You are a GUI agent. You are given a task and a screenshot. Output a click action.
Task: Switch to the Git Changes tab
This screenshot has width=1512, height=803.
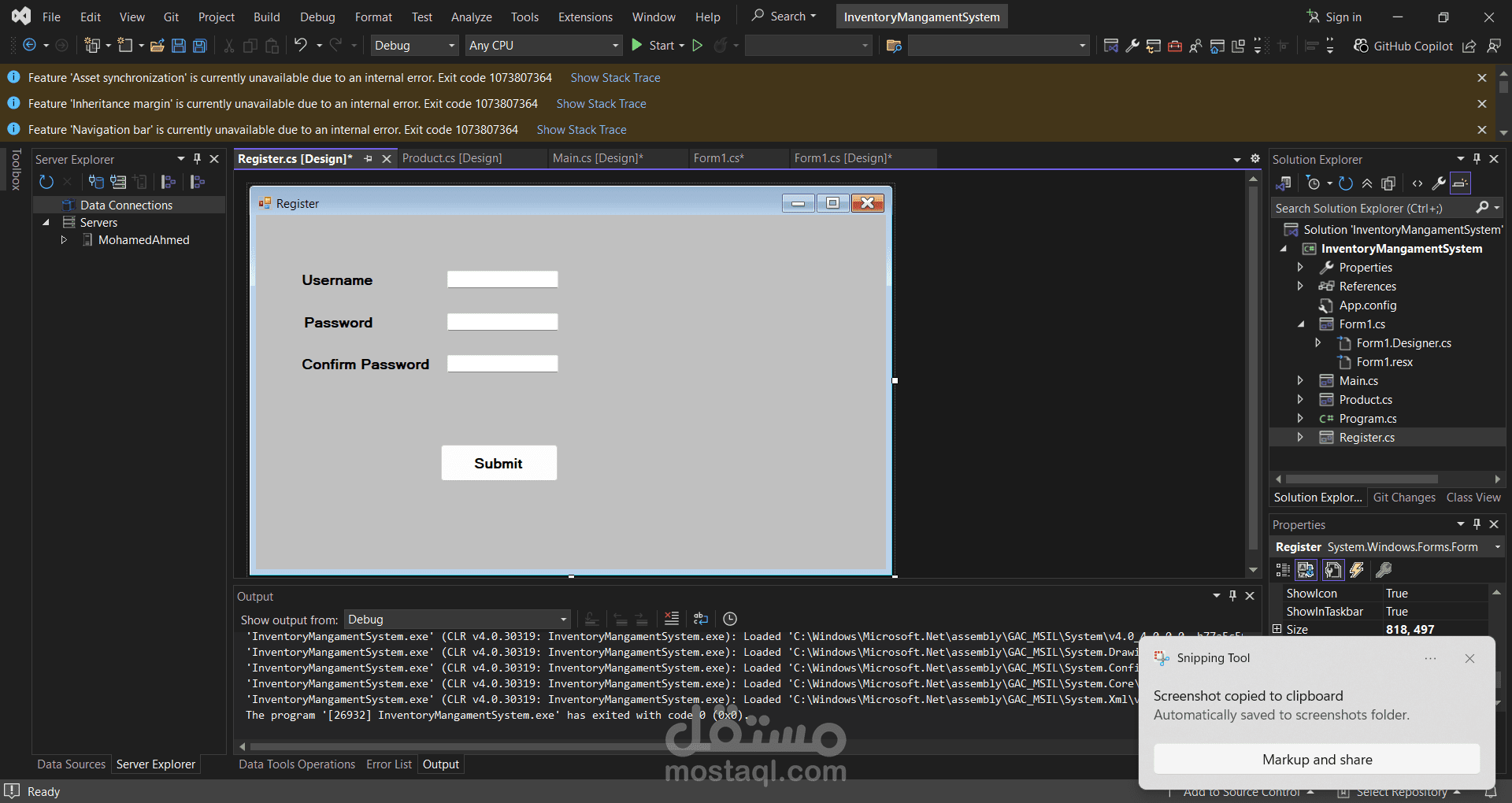tap(1404, 498)
